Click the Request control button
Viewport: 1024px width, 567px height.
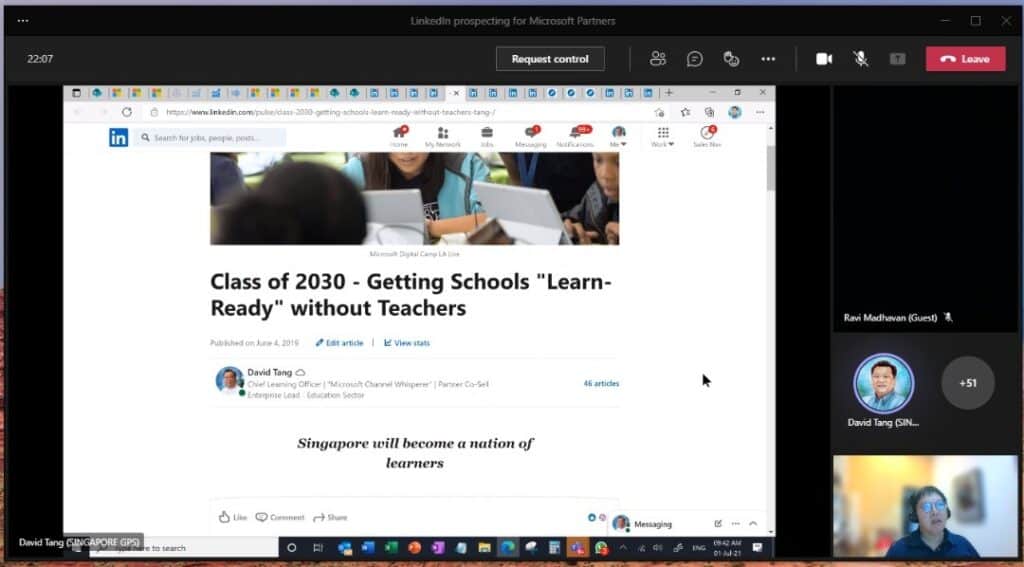(550, 59)
